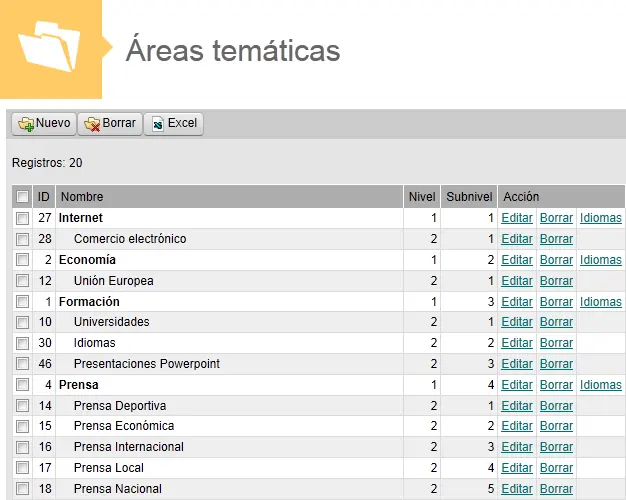Edit the Formación area
This screenshot has width=626, height=500.
[x=517, y=302]
